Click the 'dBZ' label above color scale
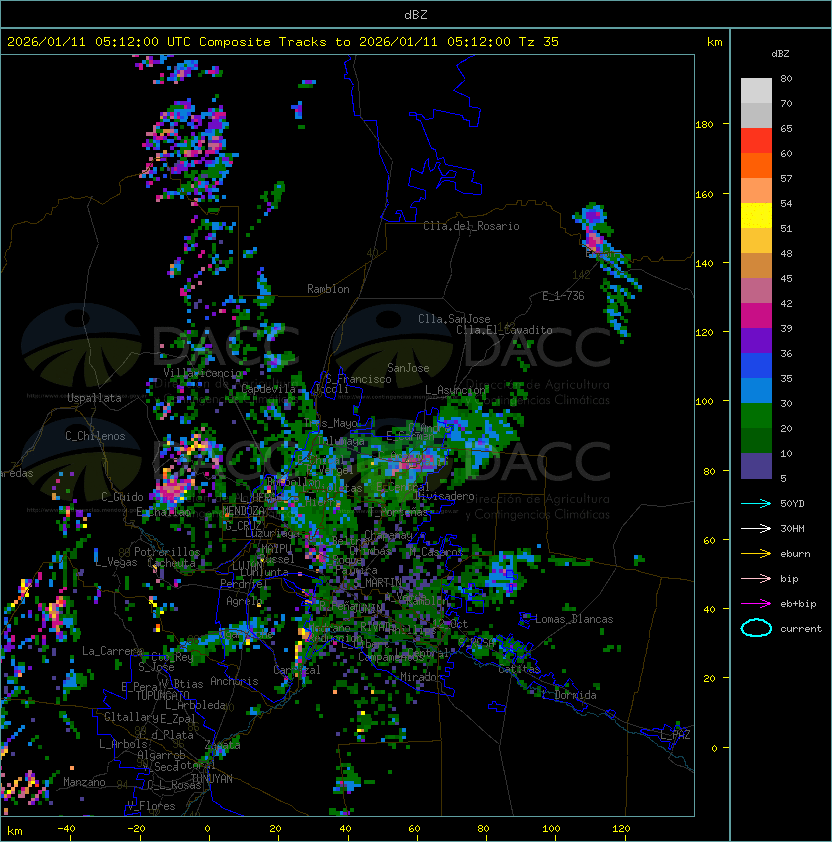Screen dimensions: 832x842 780,54
